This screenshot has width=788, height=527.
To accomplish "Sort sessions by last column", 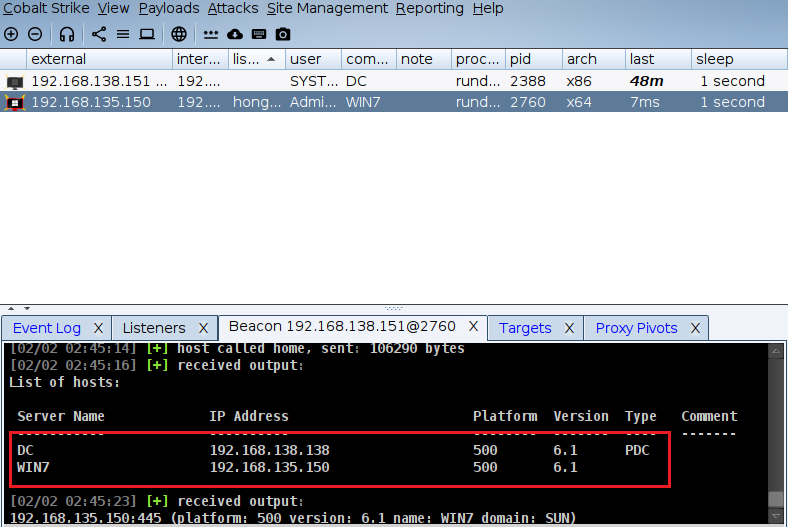I will 658,59.
